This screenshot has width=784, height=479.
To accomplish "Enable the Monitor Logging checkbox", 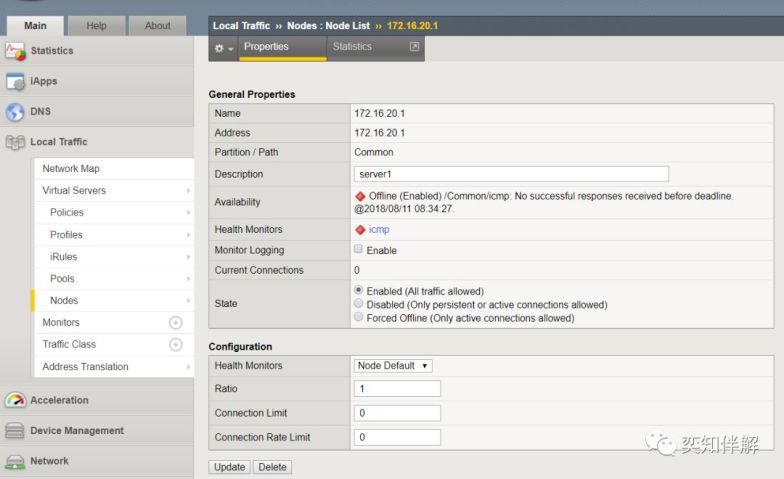I will (x=358, y=248).
